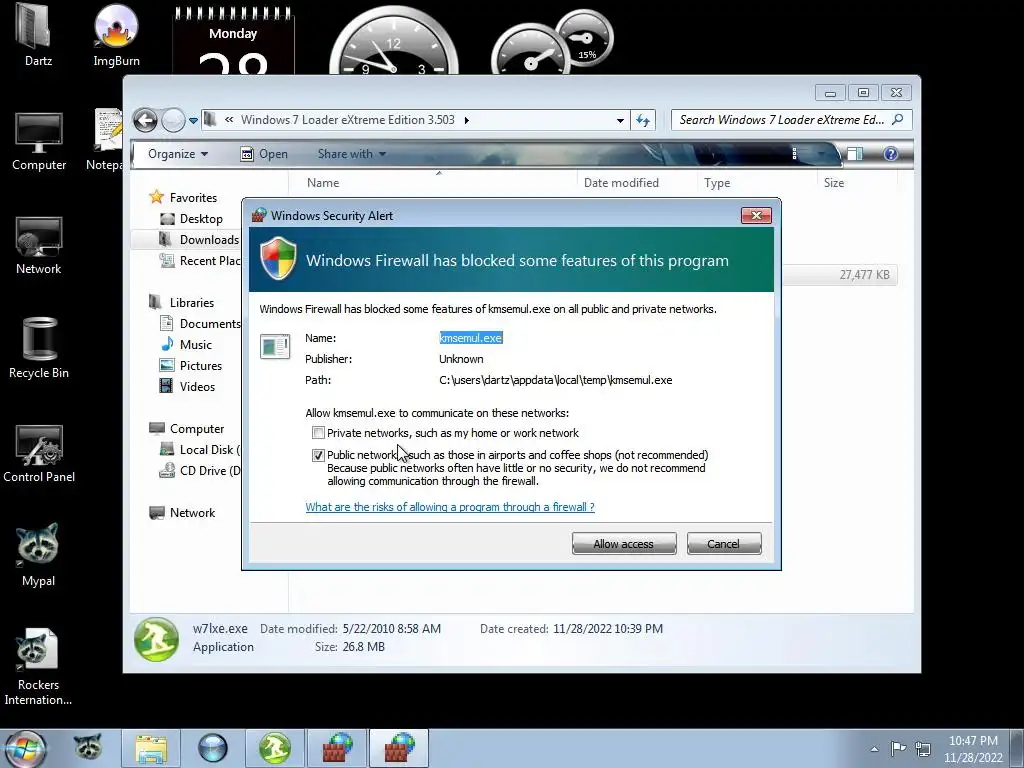
Task: Open the Recycle Bin desktop icon
Action: pos(39,348)
